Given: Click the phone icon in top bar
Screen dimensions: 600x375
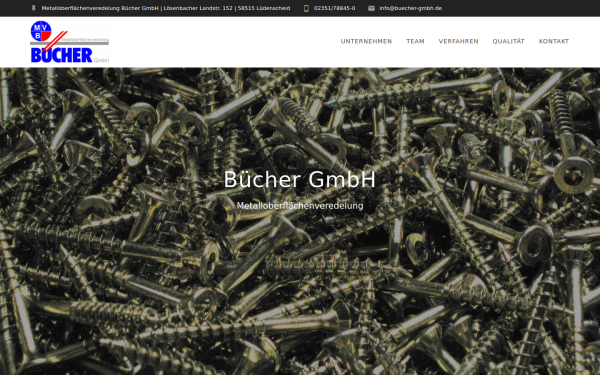Looking at the screenshot, I should 306,8.
